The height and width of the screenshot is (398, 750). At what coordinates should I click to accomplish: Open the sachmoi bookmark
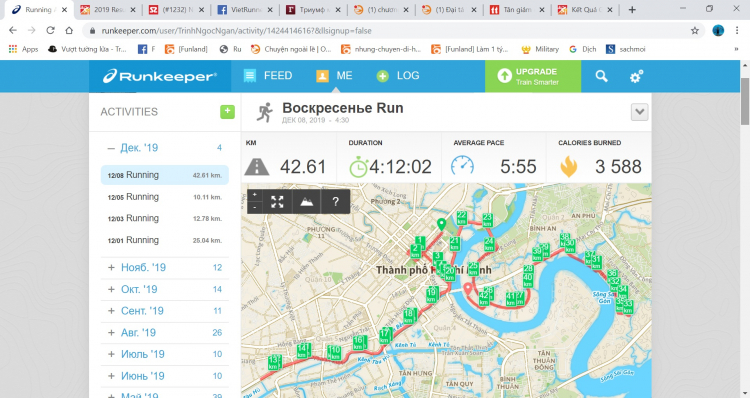click(626, 49)
